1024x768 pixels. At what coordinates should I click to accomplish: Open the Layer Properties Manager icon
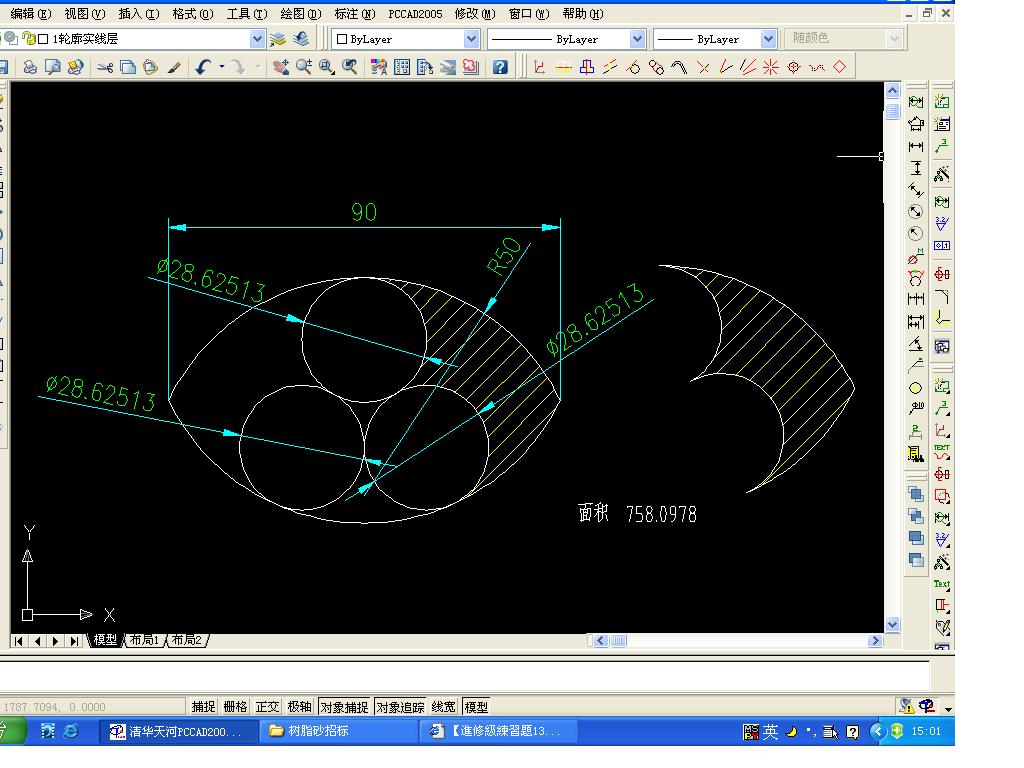point(278,39)
